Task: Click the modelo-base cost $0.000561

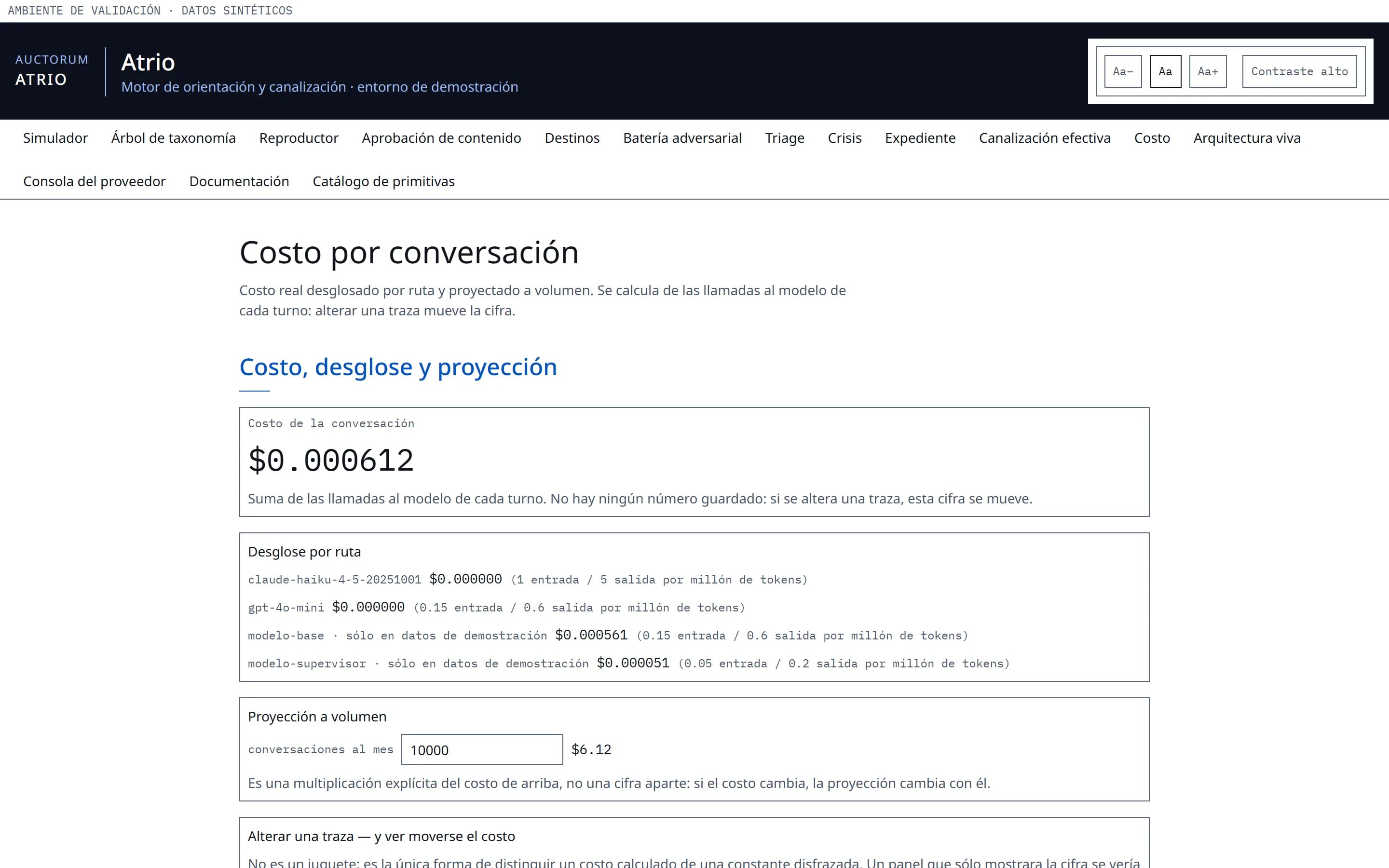Action: (x=591, y=635)
